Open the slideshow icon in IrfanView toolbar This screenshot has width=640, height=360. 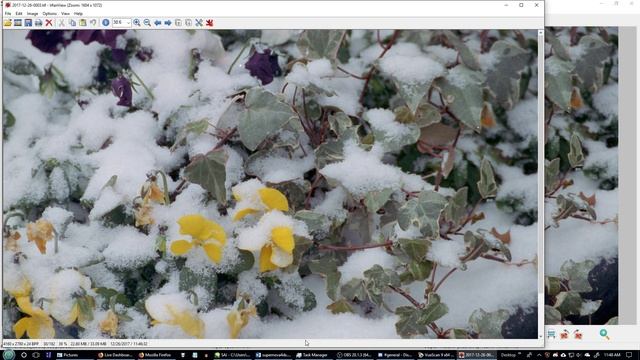tap(18, 23)
